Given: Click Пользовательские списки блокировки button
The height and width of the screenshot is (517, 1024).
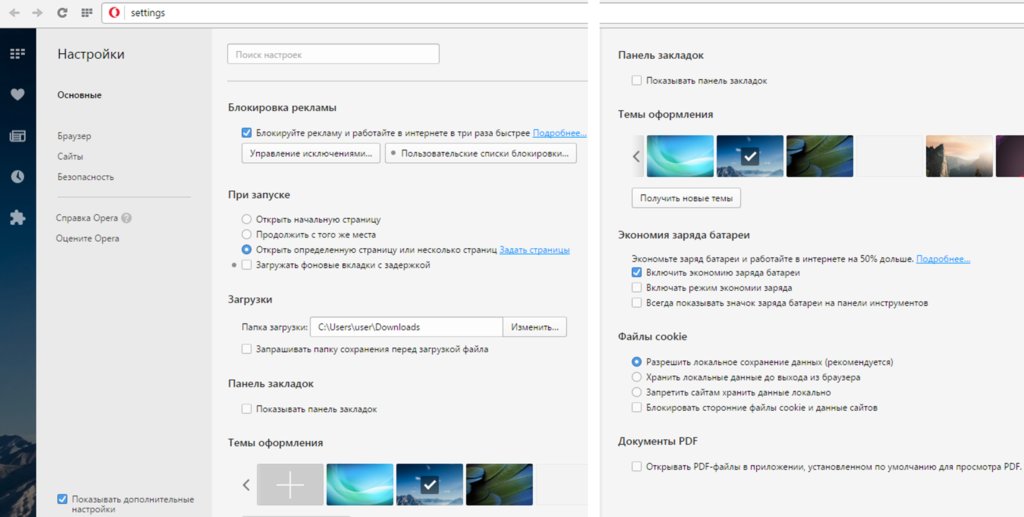Looking at the screenshot, I should click(x=481, y=153).
